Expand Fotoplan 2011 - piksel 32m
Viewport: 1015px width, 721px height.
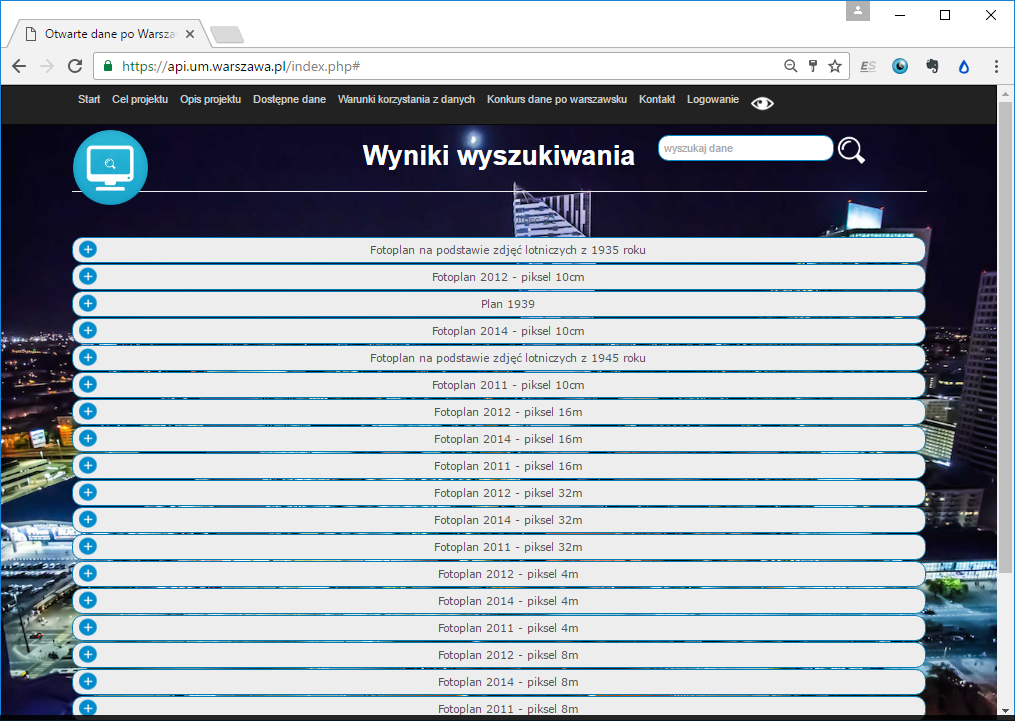(88, 546)
